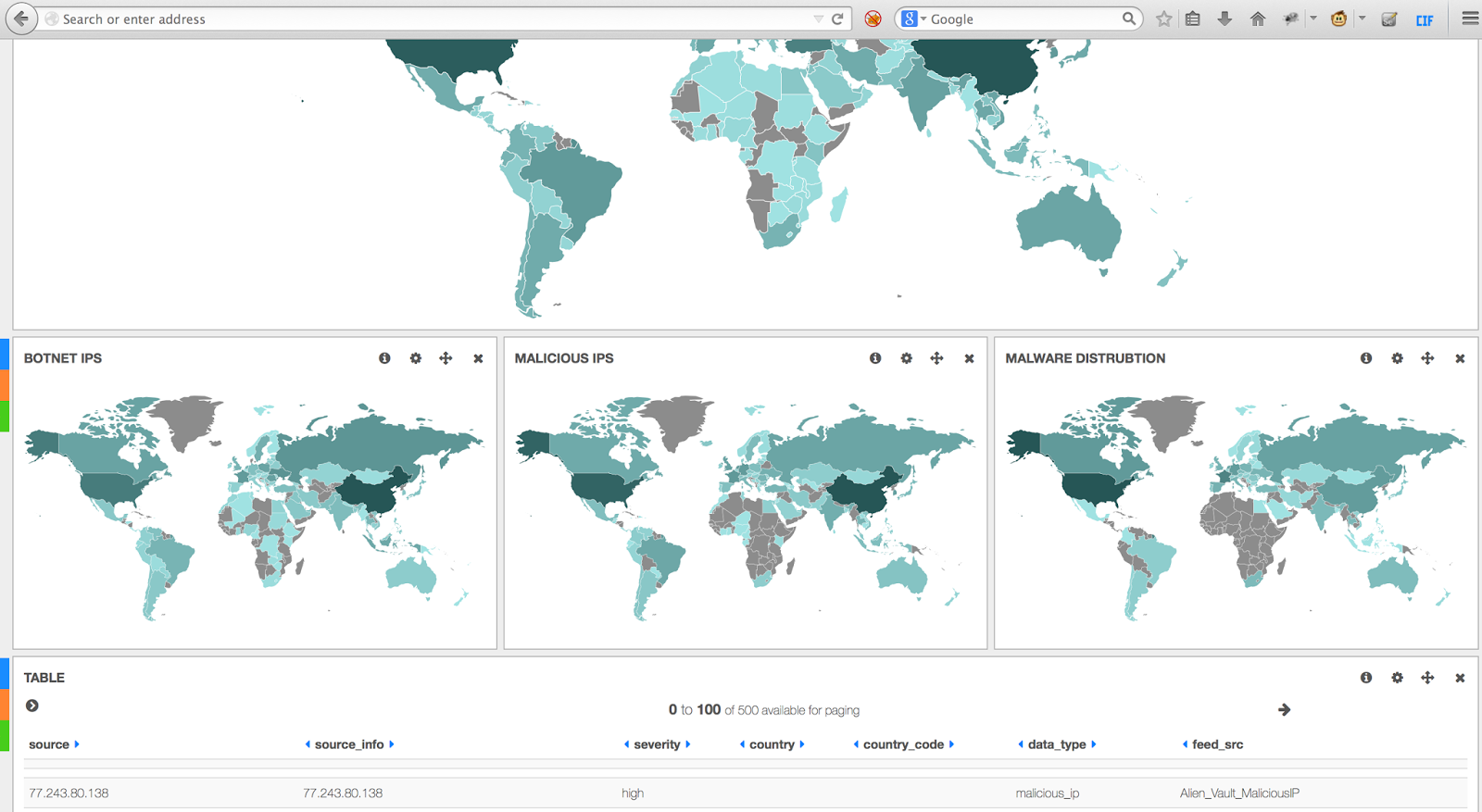This screenshot has width=1482, height=812.
Task: Sort table by the source column header
Action: [49, 744]
